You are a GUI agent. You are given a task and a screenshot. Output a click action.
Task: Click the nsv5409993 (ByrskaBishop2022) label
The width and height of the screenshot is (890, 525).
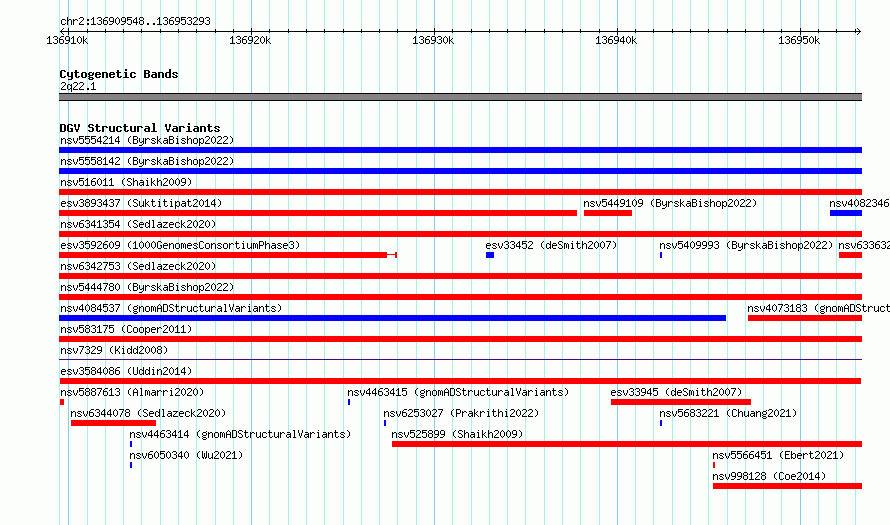[746, 245]
